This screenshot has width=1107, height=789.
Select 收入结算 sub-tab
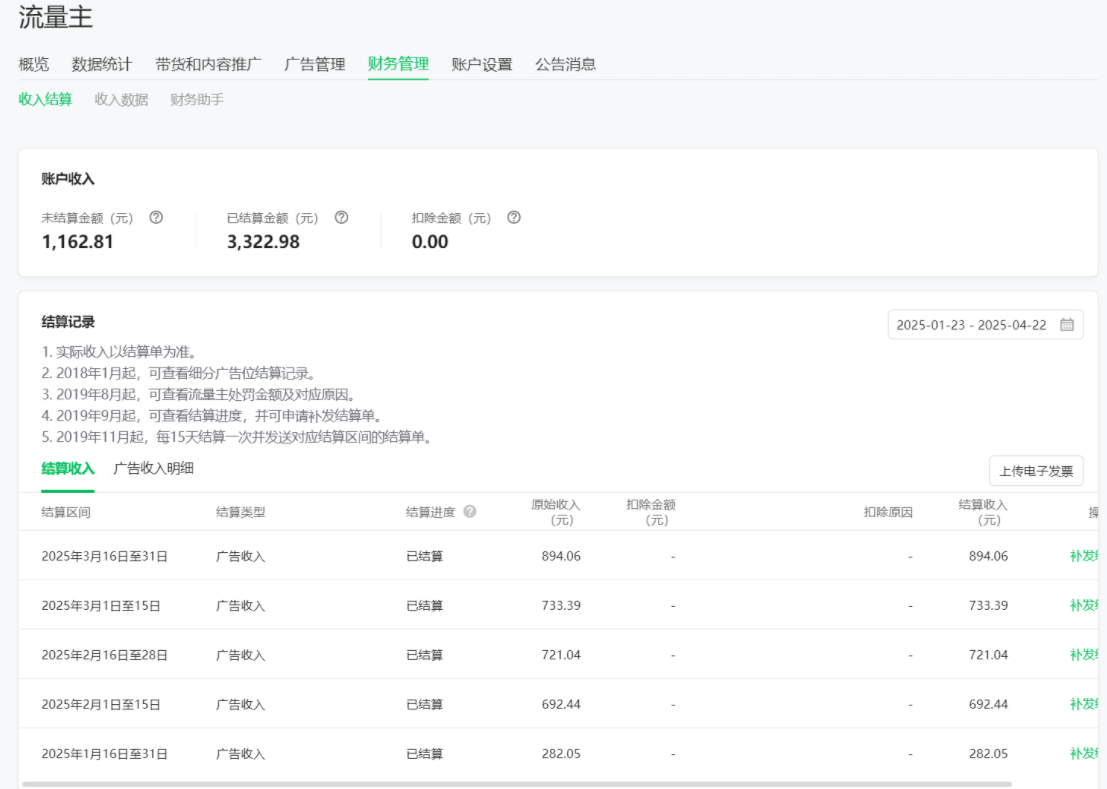[x=45, y=100]
